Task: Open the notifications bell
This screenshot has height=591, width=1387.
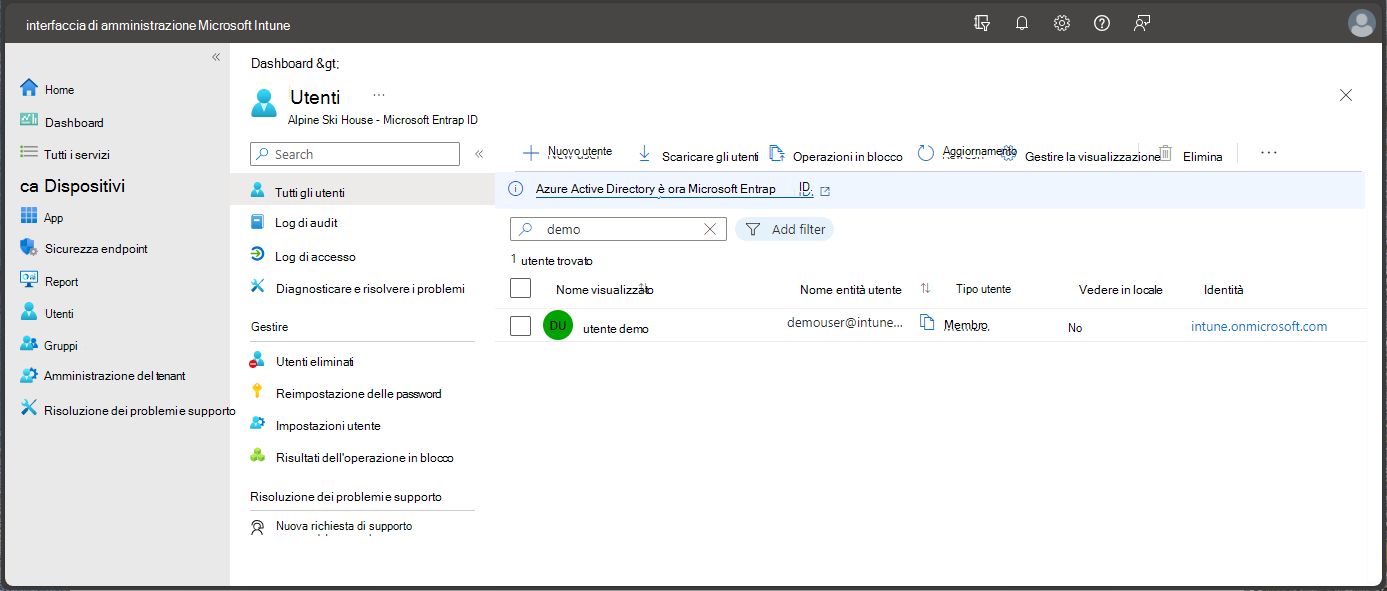Action: [1022, 23]
